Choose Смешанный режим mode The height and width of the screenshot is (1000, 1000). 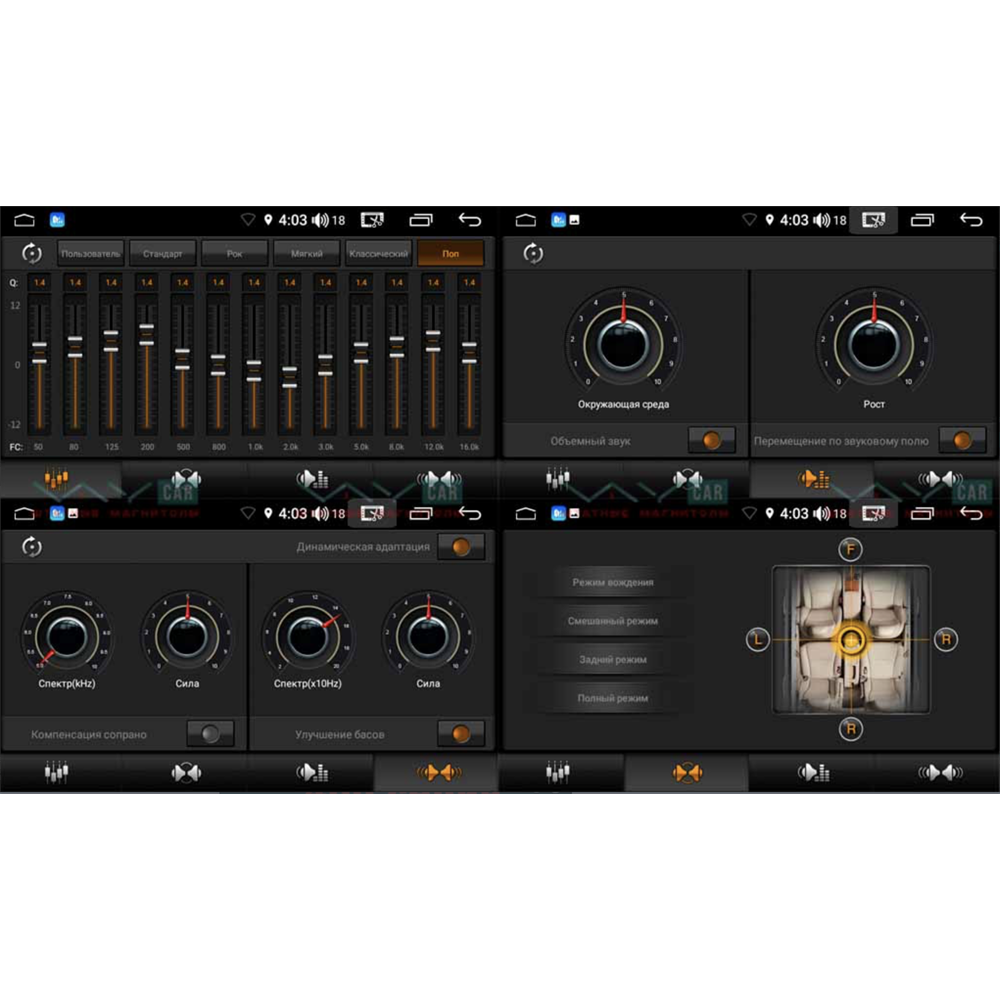[x=612, y=621]
